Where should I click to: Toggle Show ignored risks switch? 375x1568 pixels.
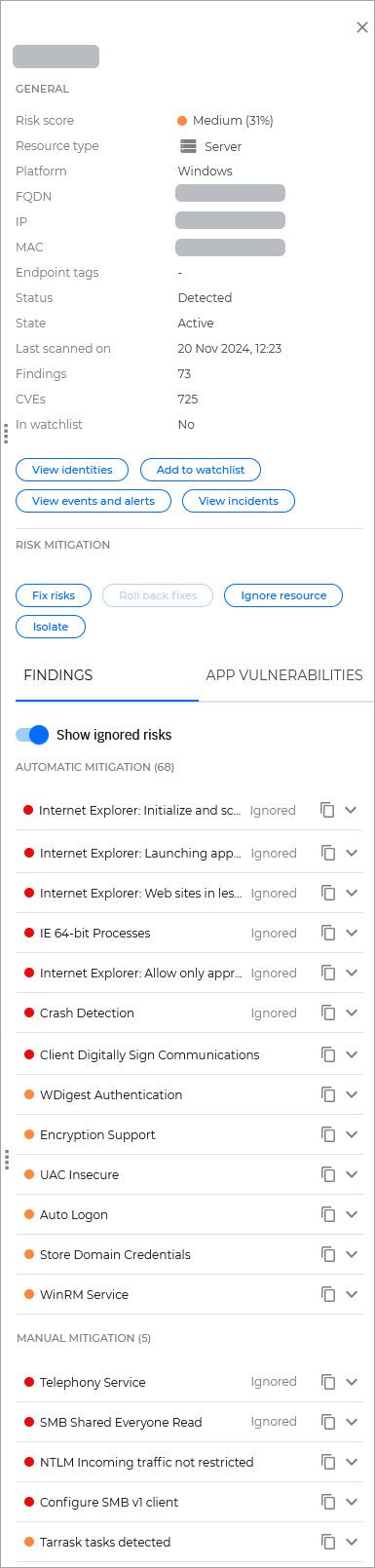tap(32, 735)
